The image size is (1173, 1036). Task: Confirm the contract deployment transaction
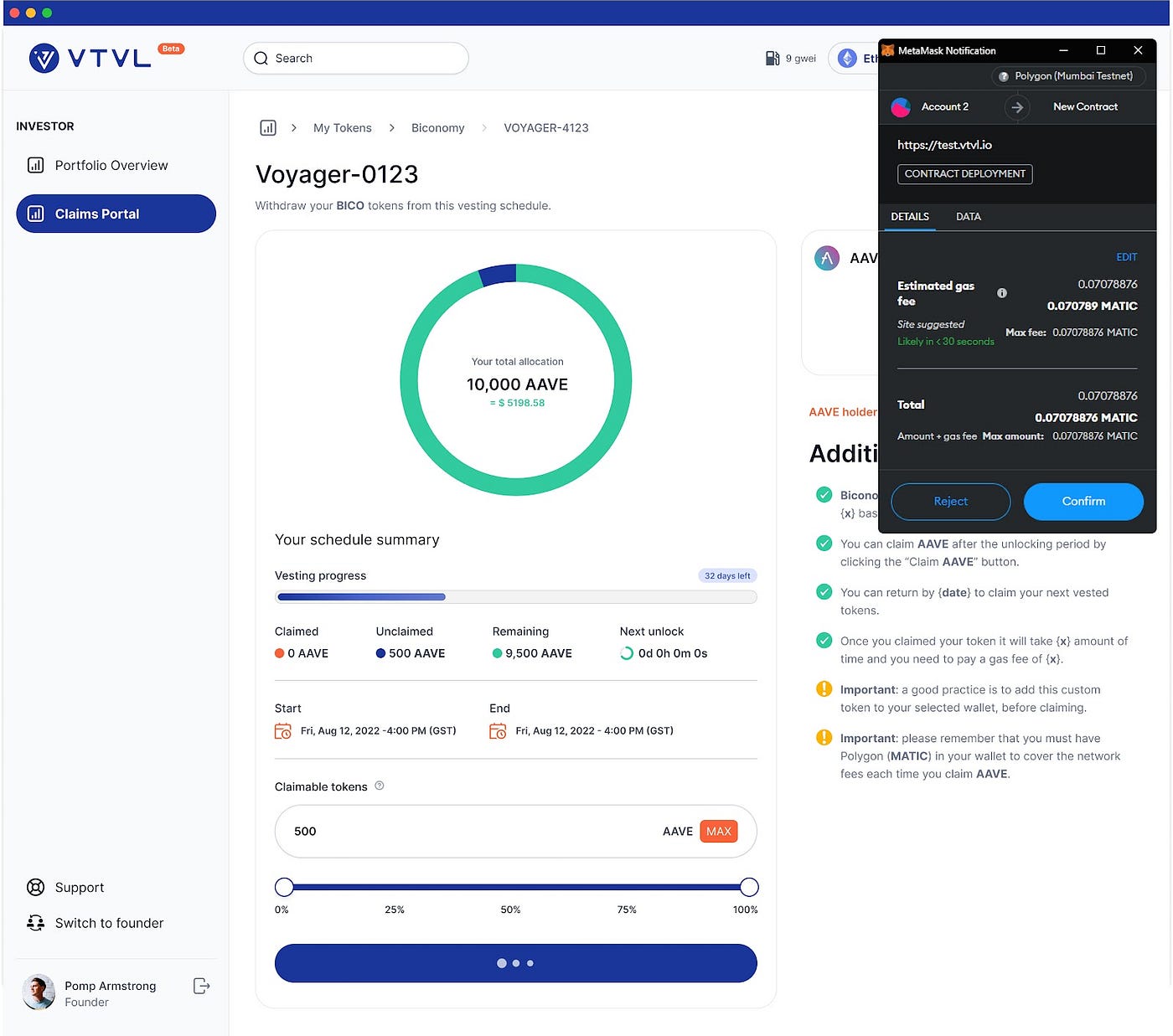click(1083, 501)
